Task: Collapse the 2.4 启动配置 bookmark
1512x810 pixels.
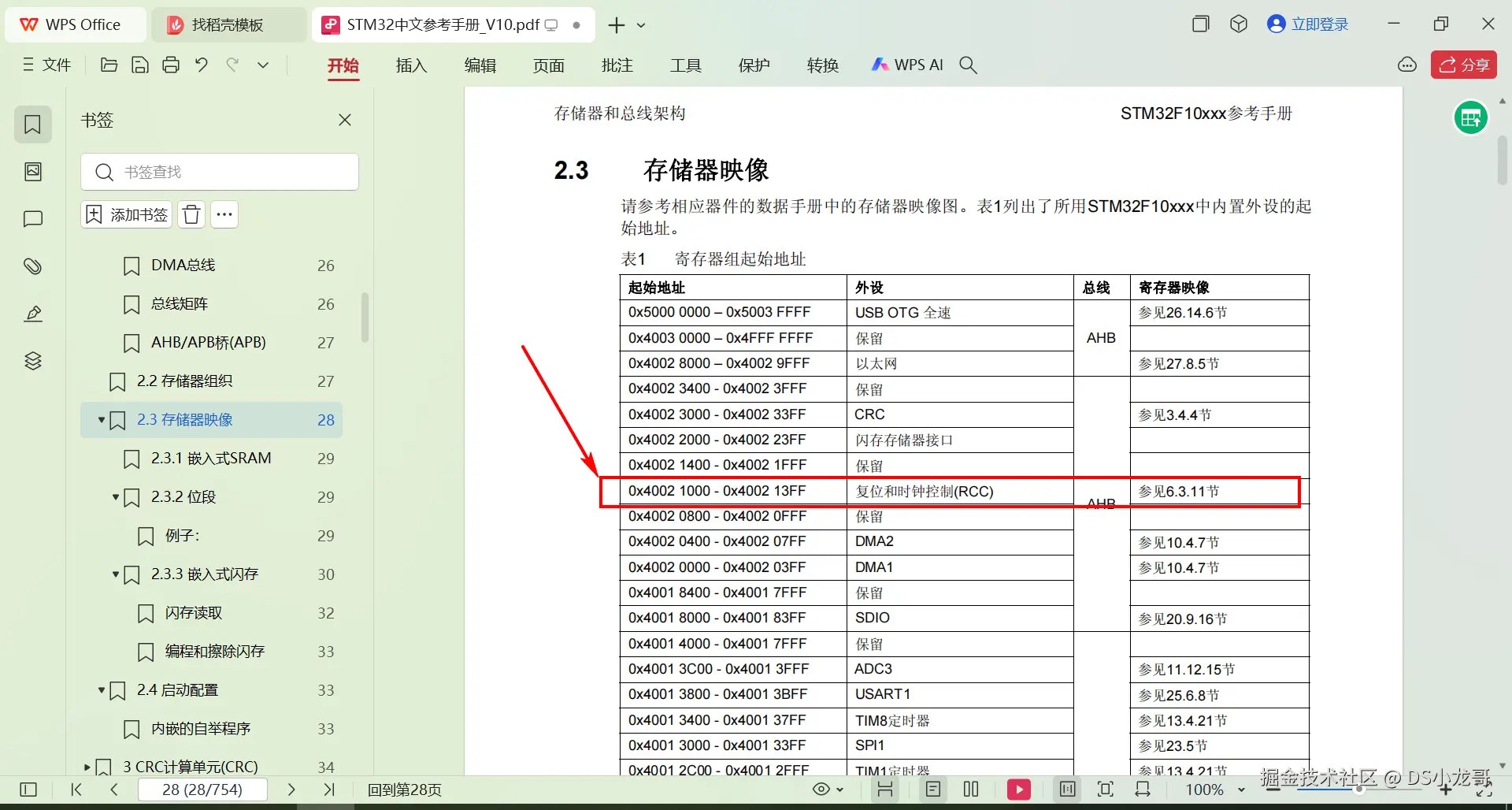Action: (x=101, y=690)
